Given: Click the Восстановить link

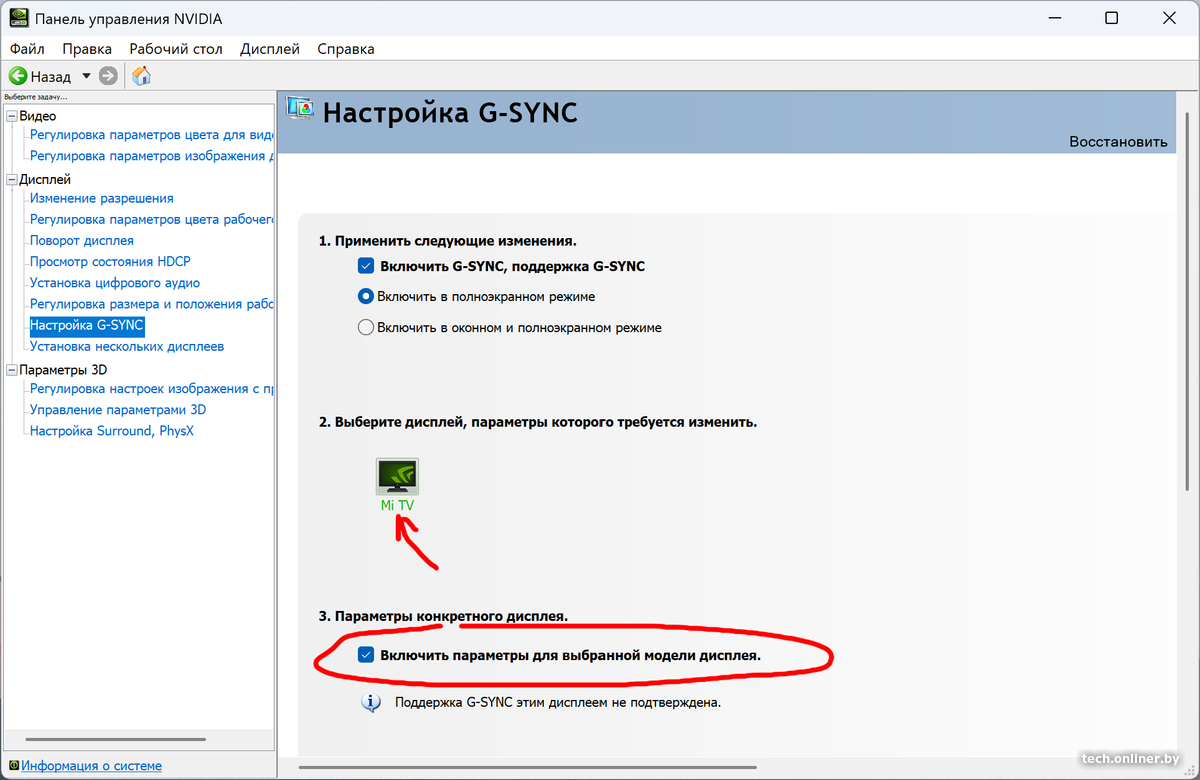Looking at the screenshot, I should (1118, 141).
